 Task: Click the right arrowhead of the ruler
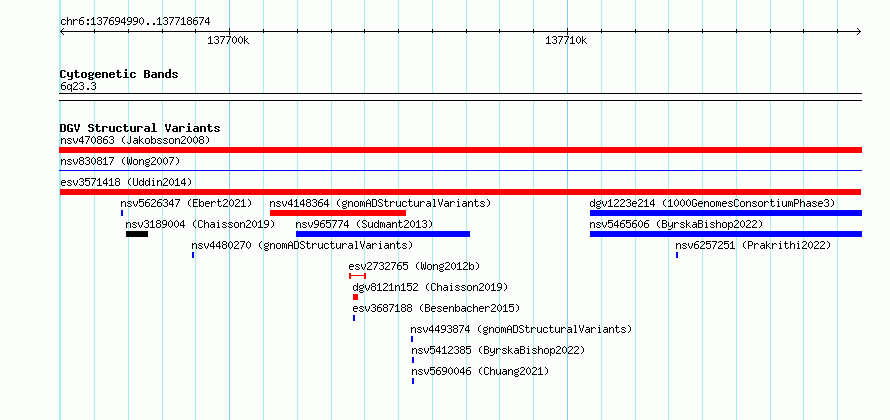tap(859, 31)
